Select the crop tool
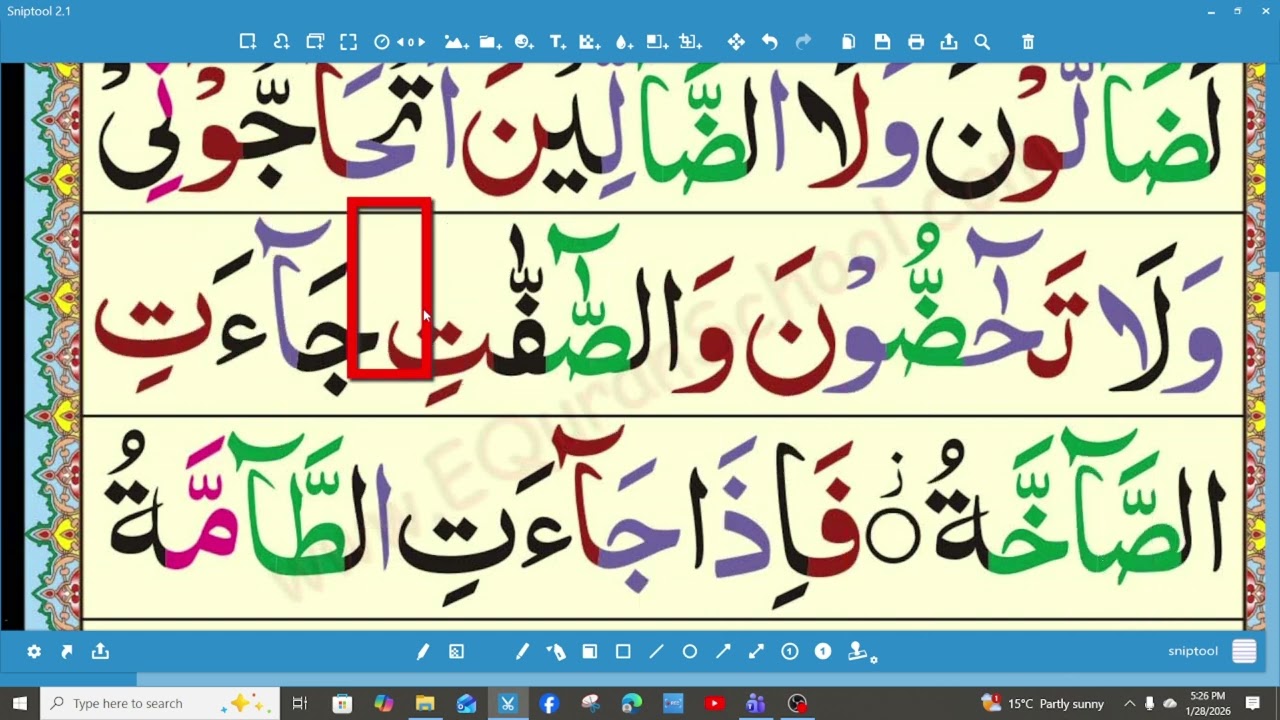1280x720 pixels. 690,42
